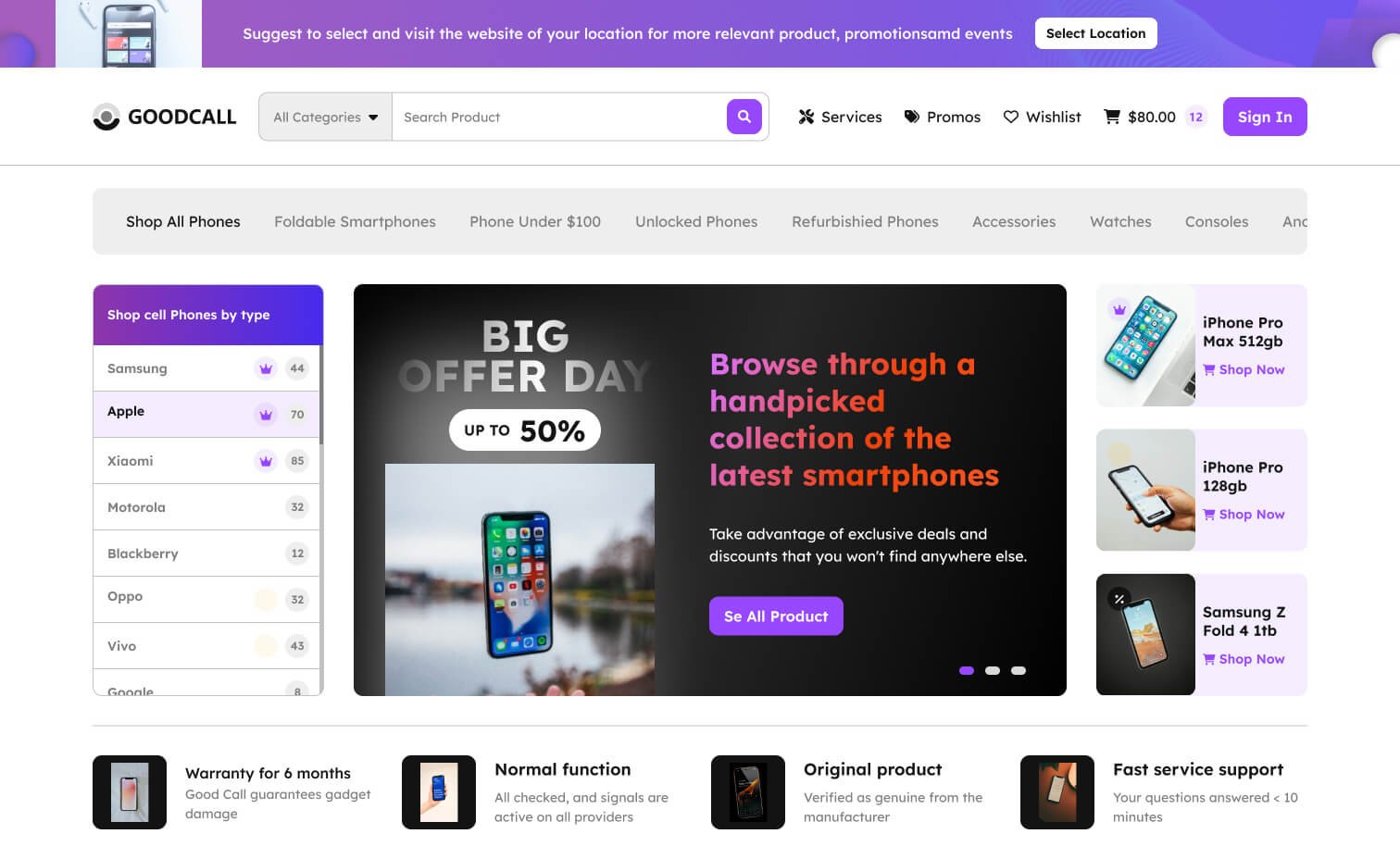Click the Promos tag icon

click(x=912, y=117)
